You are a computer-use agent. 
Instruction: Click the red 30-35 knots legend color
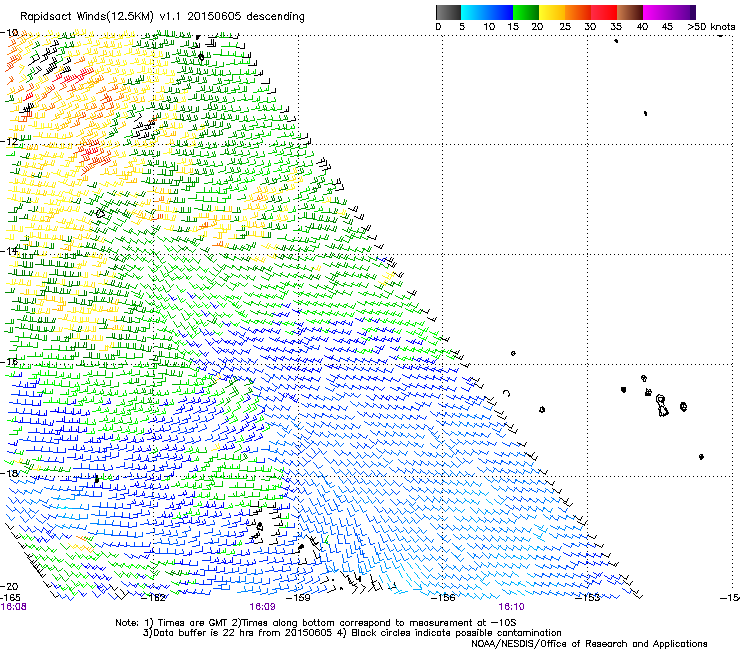(x=604, y=12)
